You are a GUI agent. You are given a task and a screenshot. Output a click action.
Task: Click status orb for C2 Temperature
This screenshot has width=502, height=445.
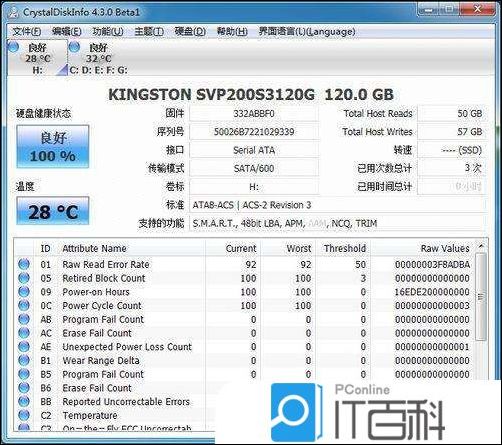coord(24,415)
